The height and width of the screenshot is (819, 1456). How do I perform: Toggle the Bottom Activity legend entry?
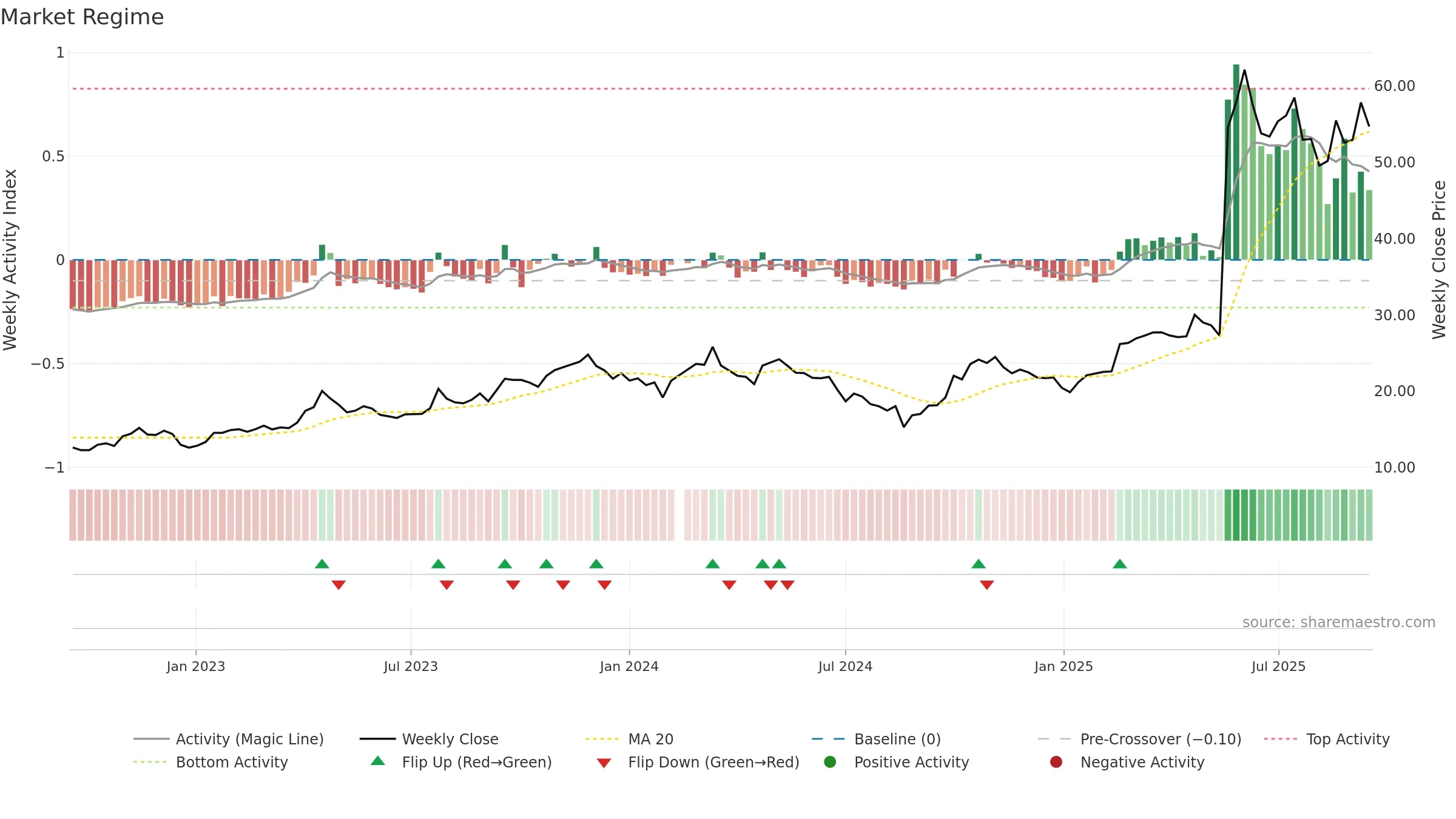click(x=211, y=762)
